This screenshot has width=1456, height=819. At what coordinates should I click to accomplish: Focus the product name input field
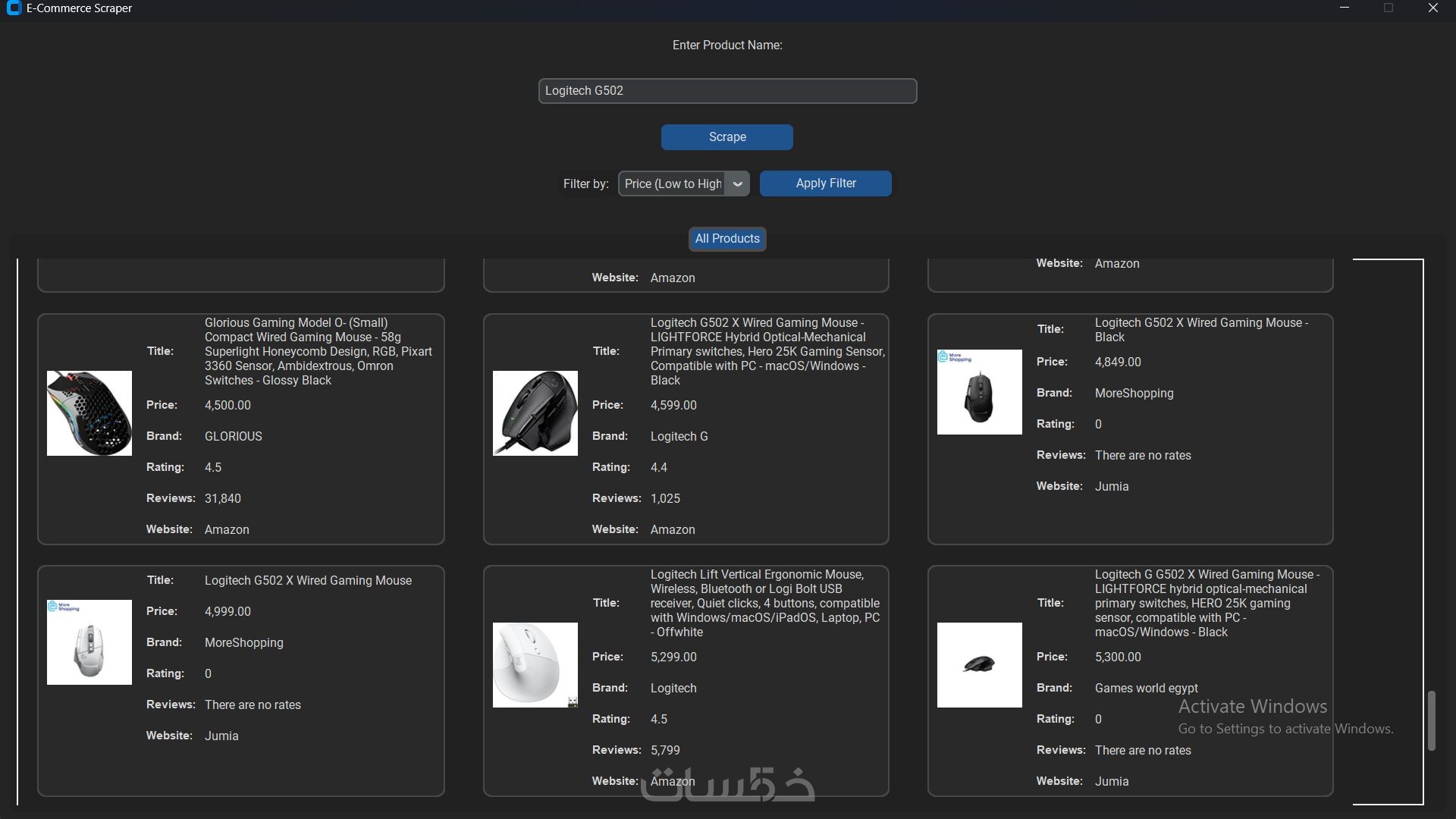coord(727,91)
